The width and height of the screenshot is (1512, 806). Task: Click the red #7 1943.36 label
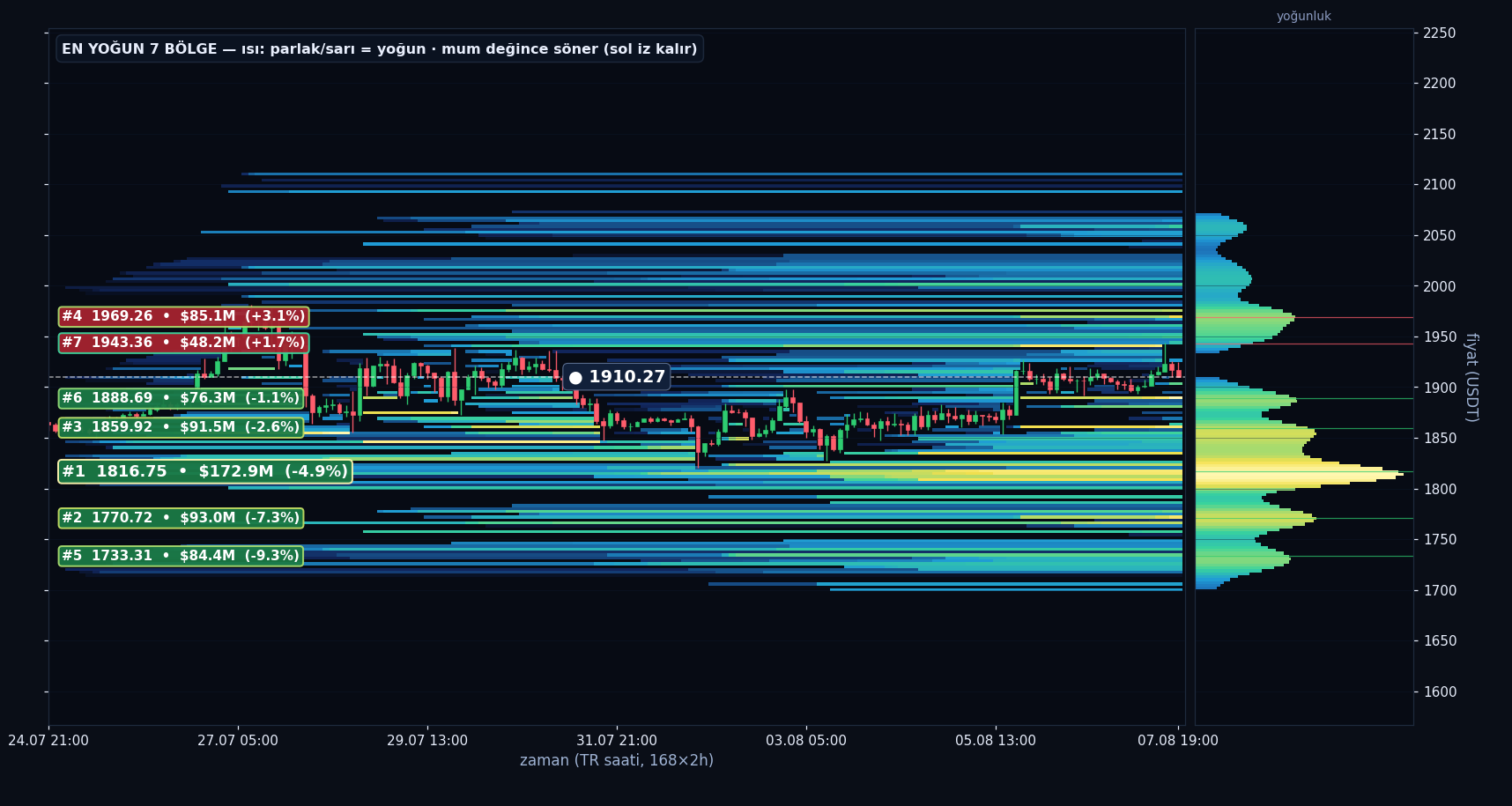(183, 343)
